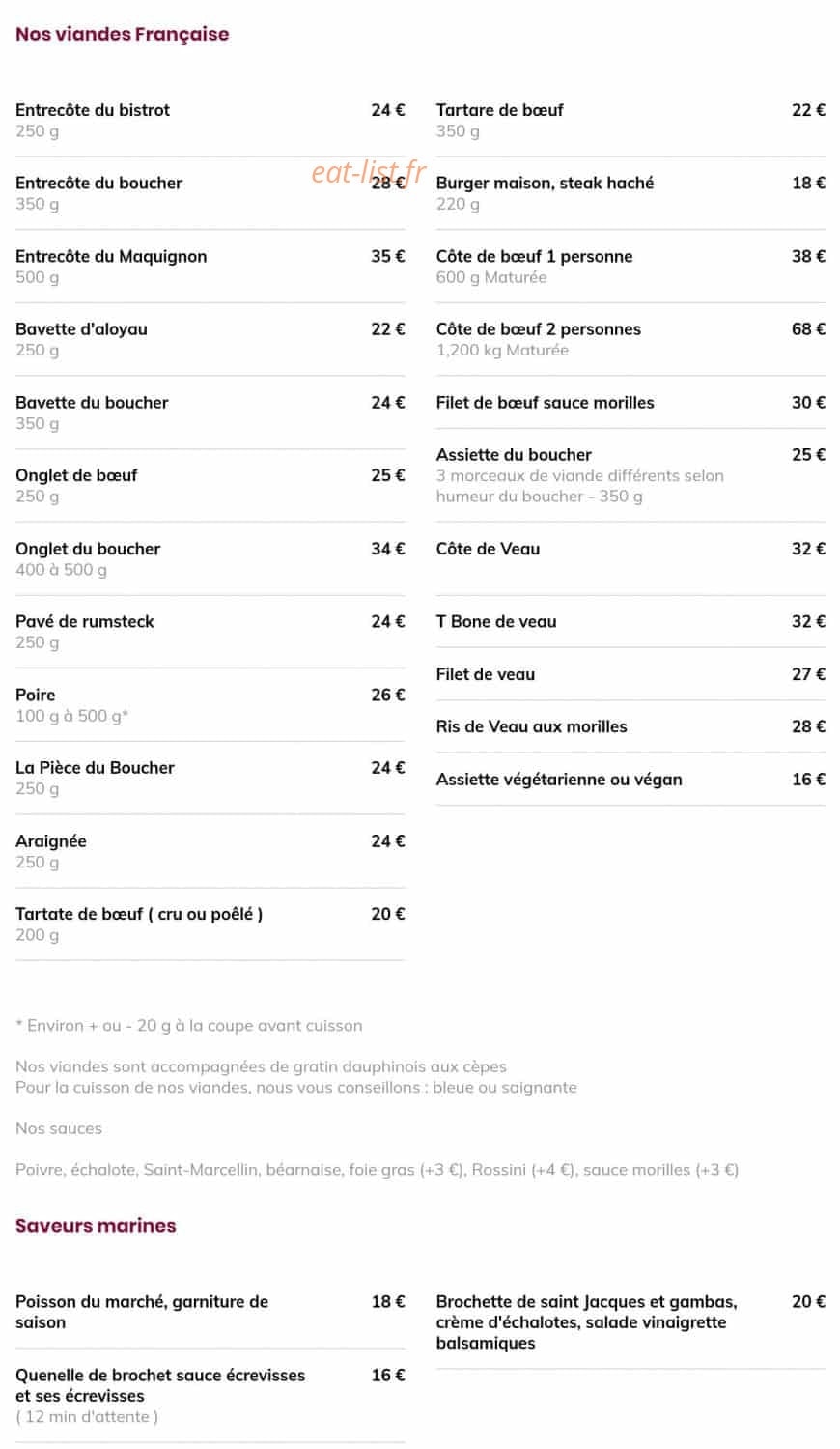The height and width of the screenshot is (1449, 840).
Task: Select Poisson du marché dish
Action: click(x=210, y=1312)
